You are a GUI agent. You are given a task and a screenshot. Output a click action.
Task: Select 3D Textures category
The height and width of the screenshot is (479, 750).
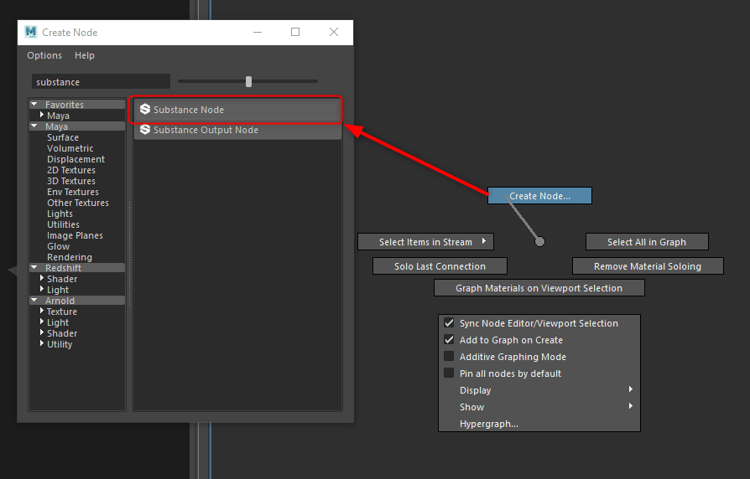click(71, 181)
